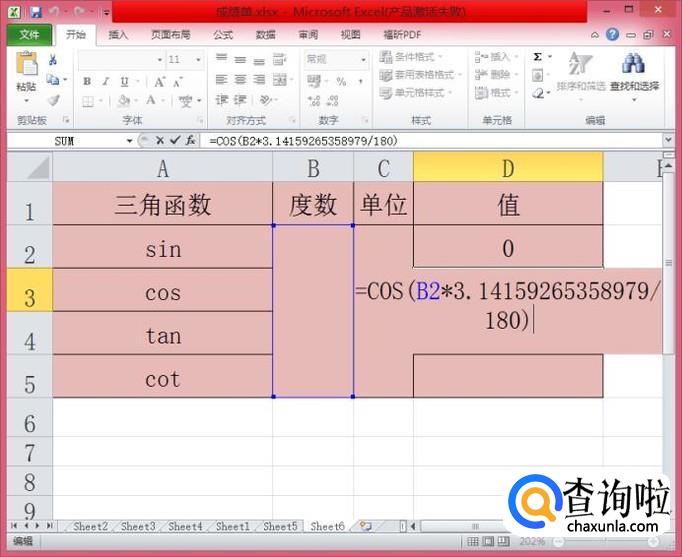Image resolution: width=682 pixels, height=557 pixels.
Task: Switch to the Sheet2 worksheet tab
Action: tap(90, 526)
